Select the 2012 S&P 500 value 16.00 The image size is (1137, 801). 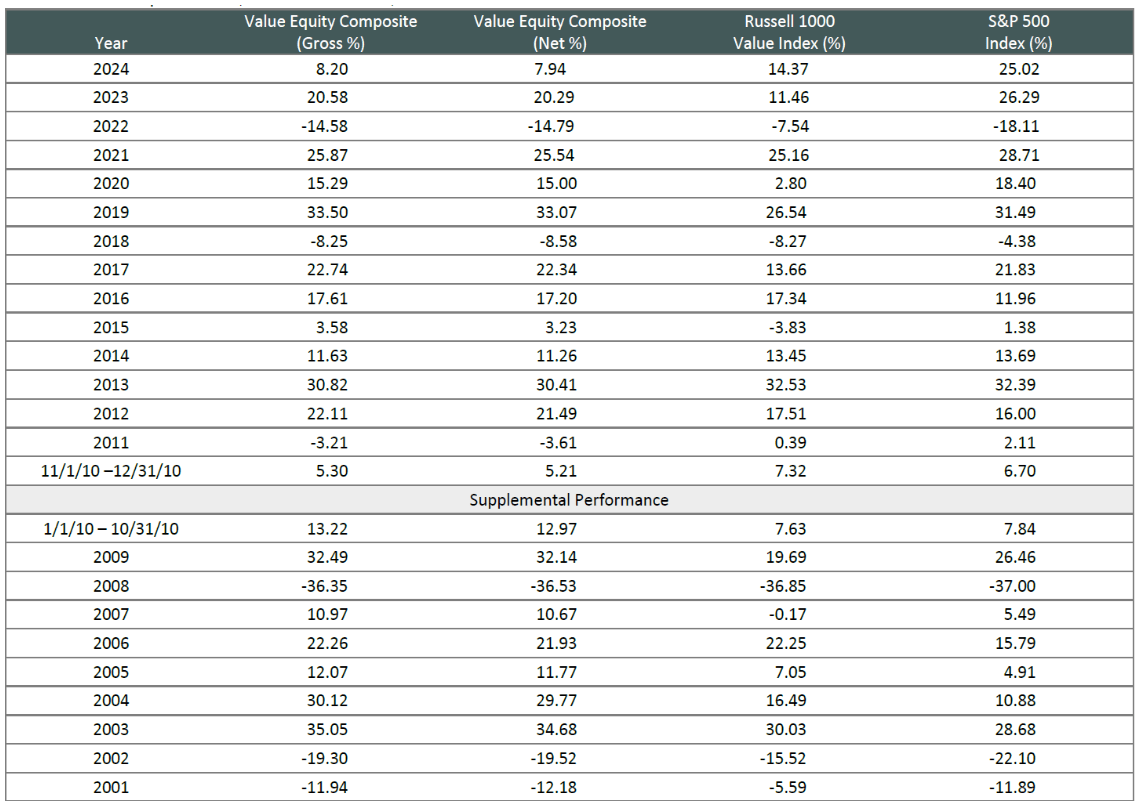click(x=1016, y=415)
